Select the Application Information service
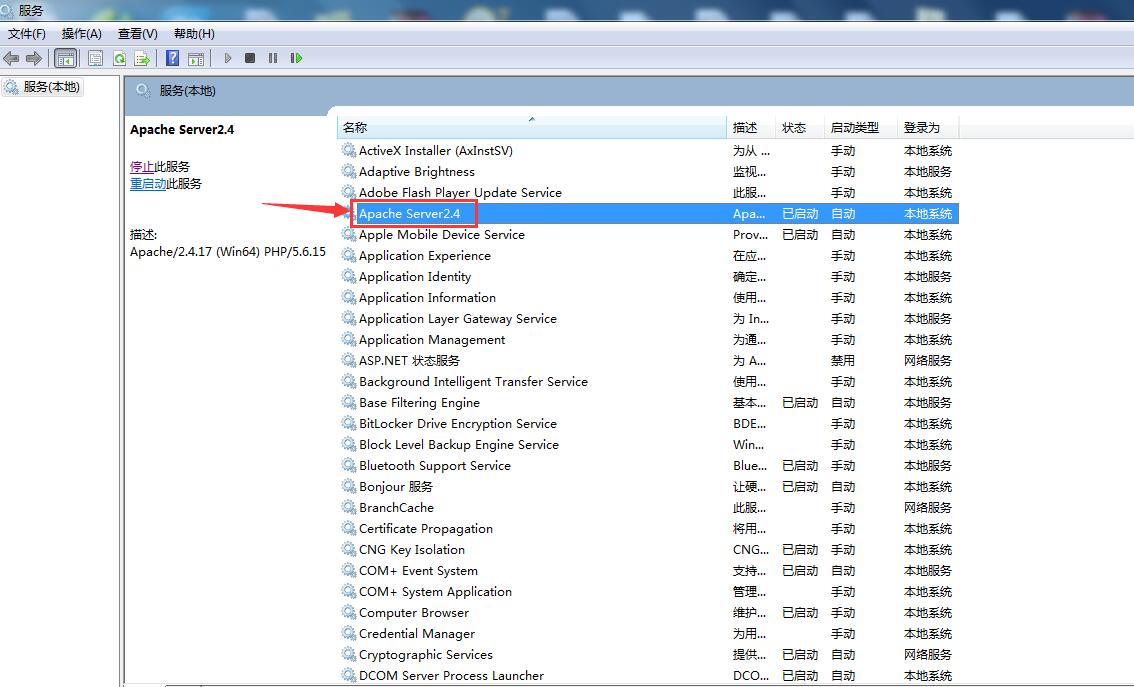This screenshot has height=687, width=1134. tap(649, 297)
